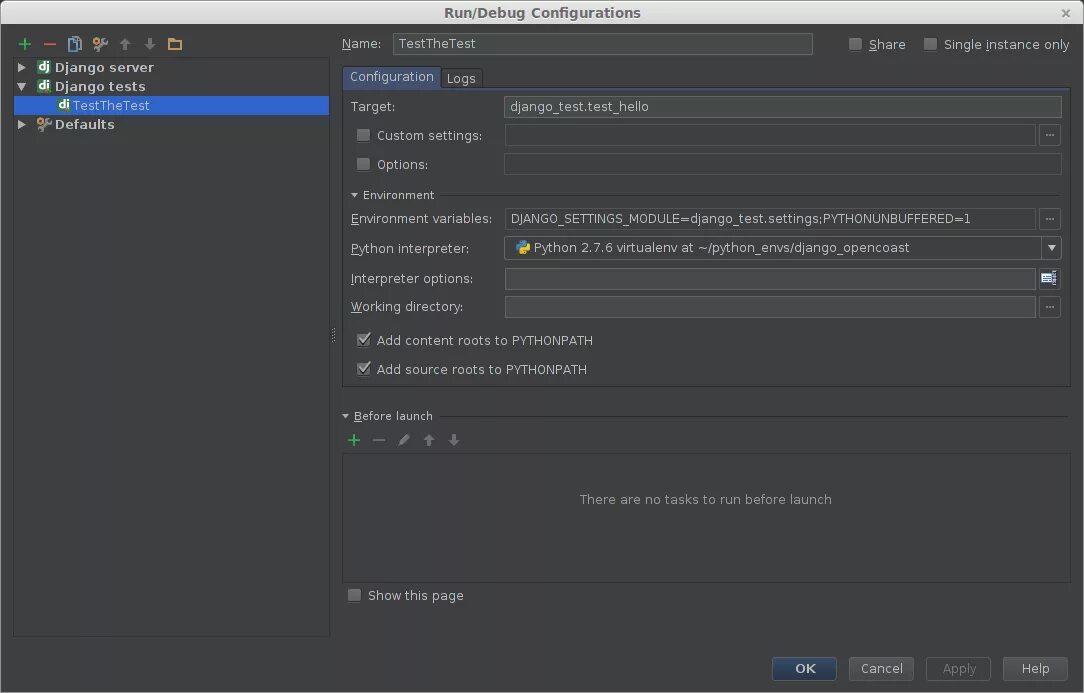Image resolution: width=1084 pixels, height=693 pixels.
Task: Focus the Name field with TestTheTest
Action: (603, 44)
